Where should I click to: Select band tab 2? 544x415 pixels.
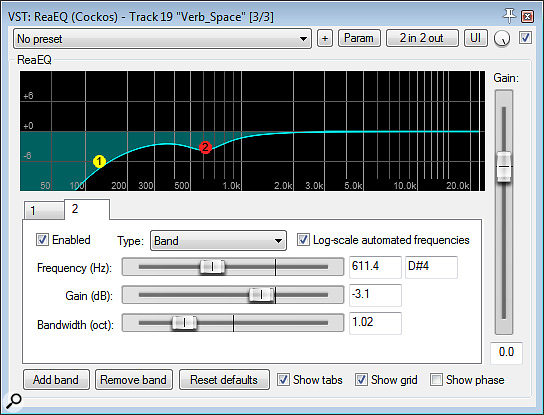tap(87, 209)
